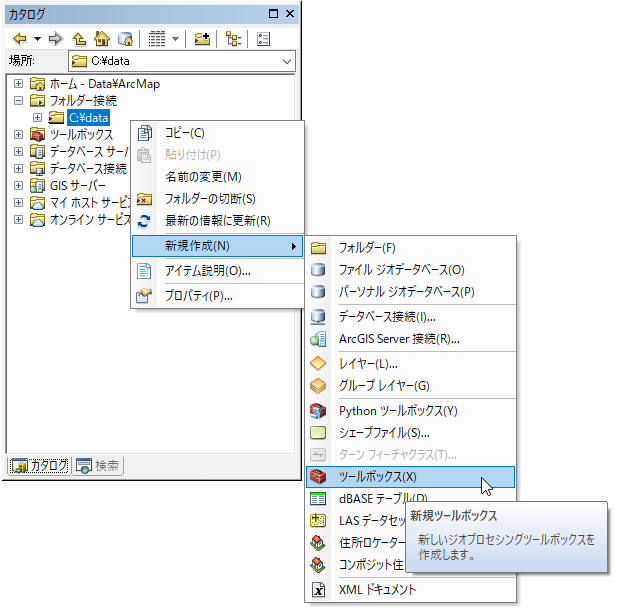
Task: Click the file geodatabase cylinder icon
Action: coord(318,270)
